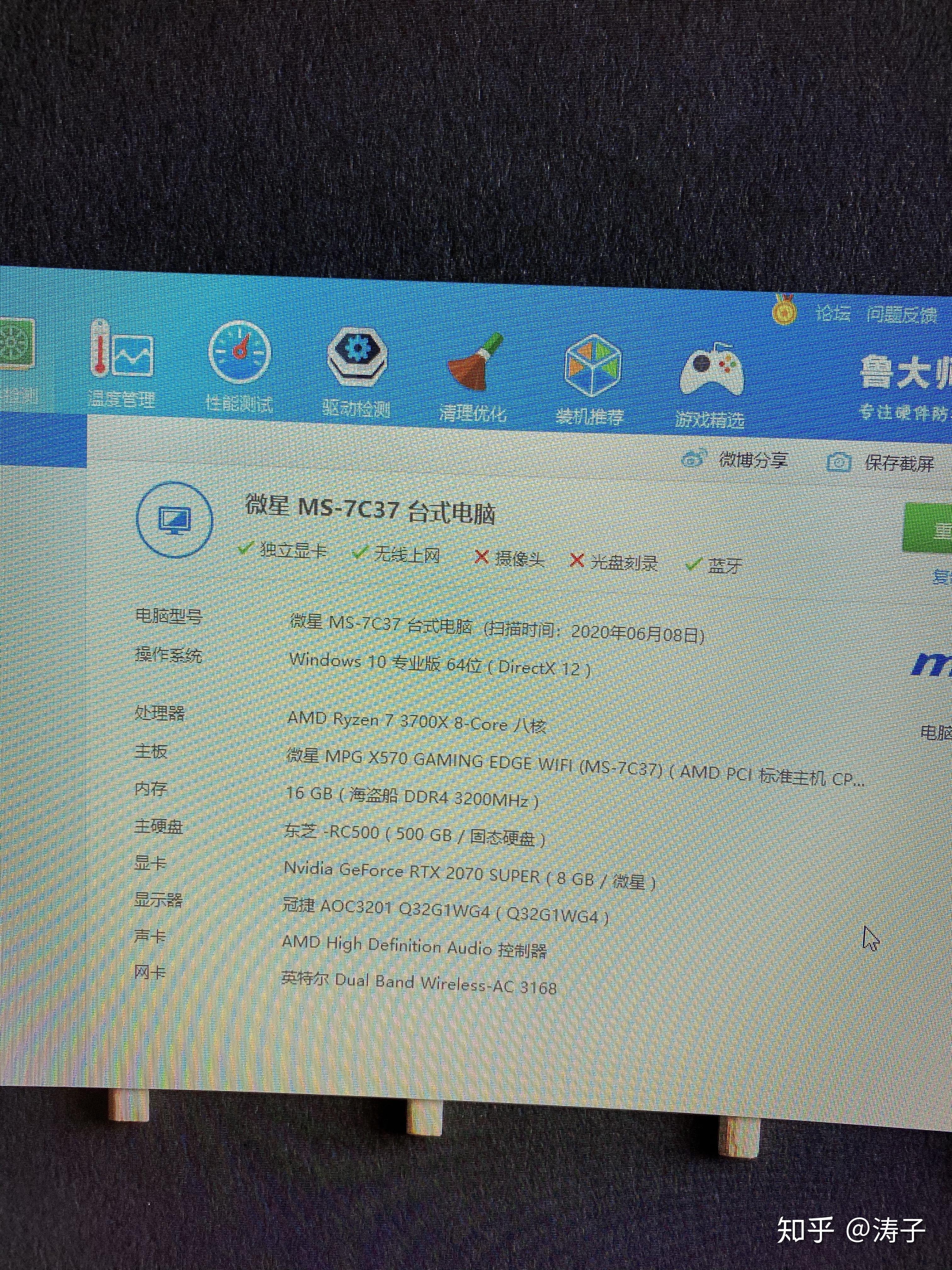Click the 显卡 label
Image resolution: width=952 pixels, height=1270 pixels.
(150, 863)
